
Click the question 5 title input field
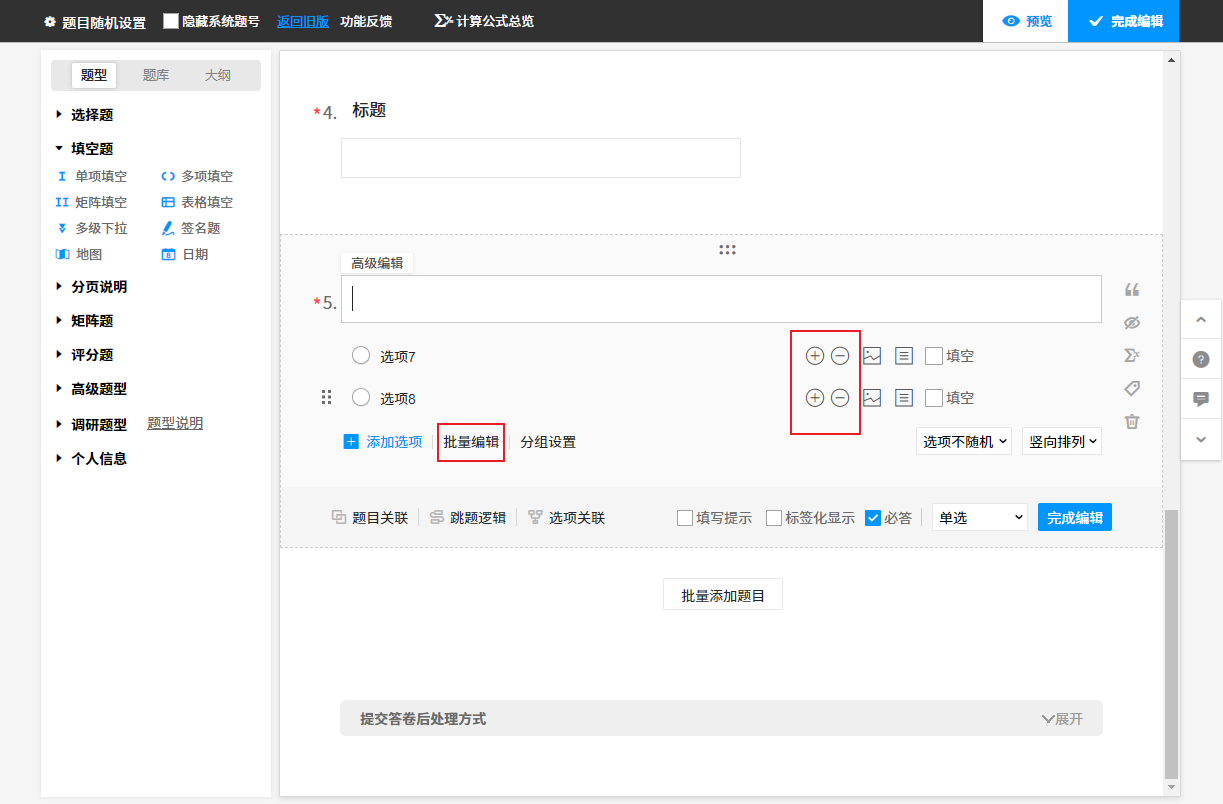[x=720, y=299]
